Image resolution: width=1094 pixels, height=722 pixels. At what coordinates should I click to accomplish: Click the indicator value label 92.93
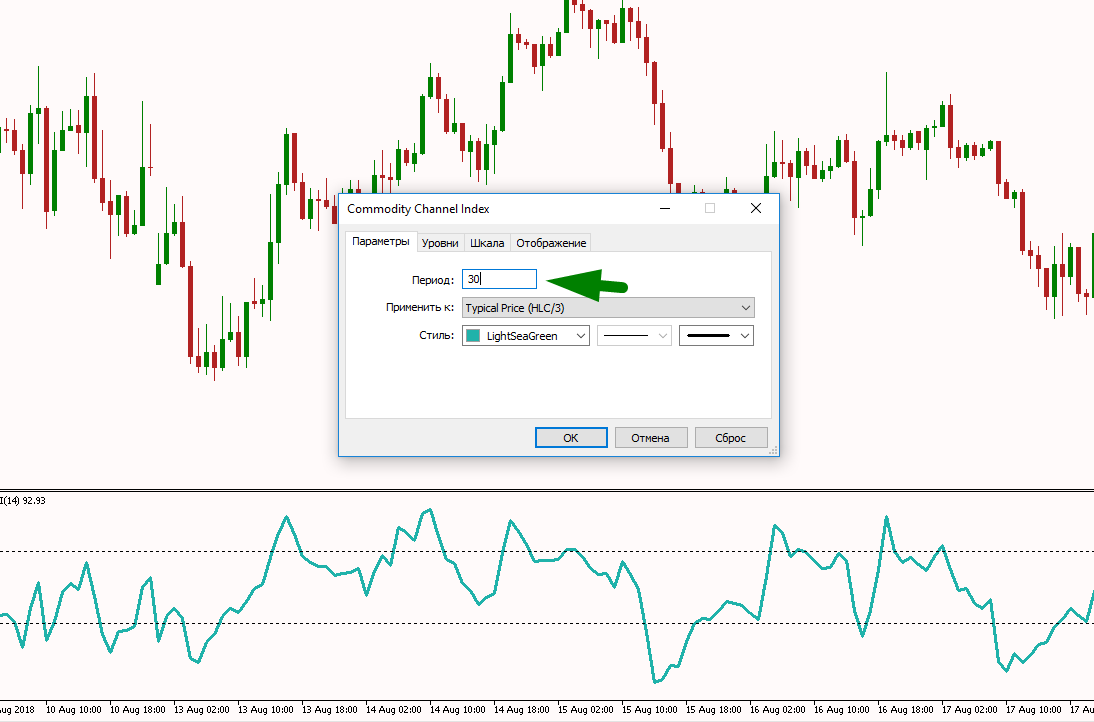pos(34,500)
